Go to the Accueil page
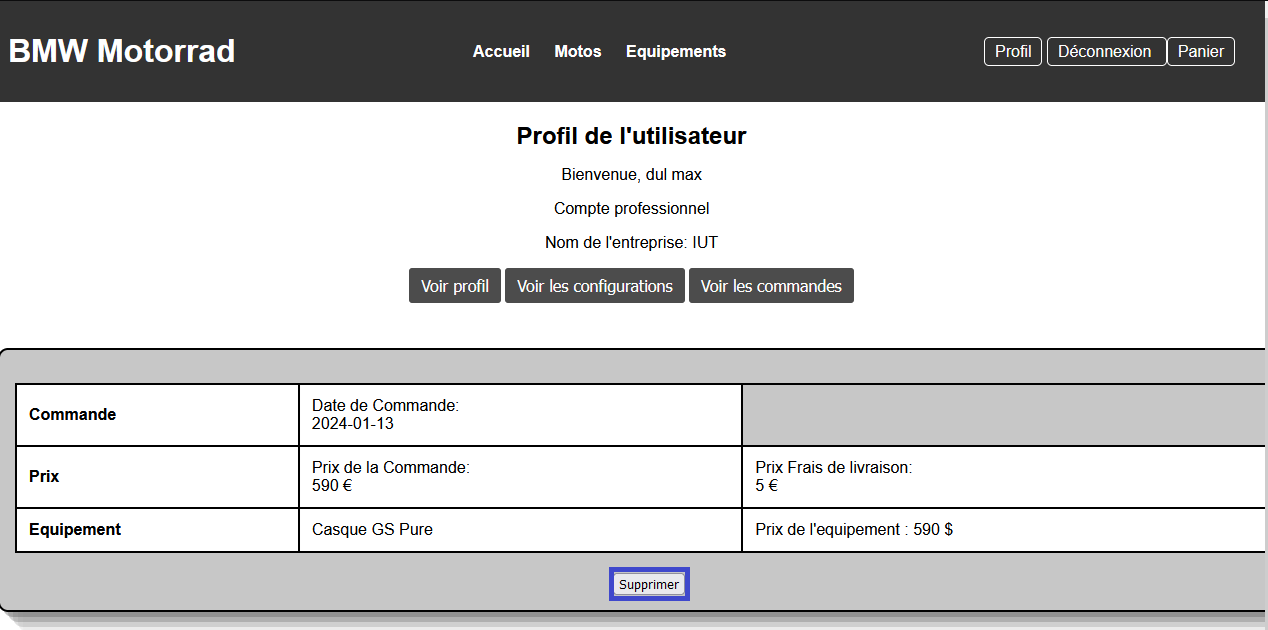The image size is (1268, 630). 501,51
